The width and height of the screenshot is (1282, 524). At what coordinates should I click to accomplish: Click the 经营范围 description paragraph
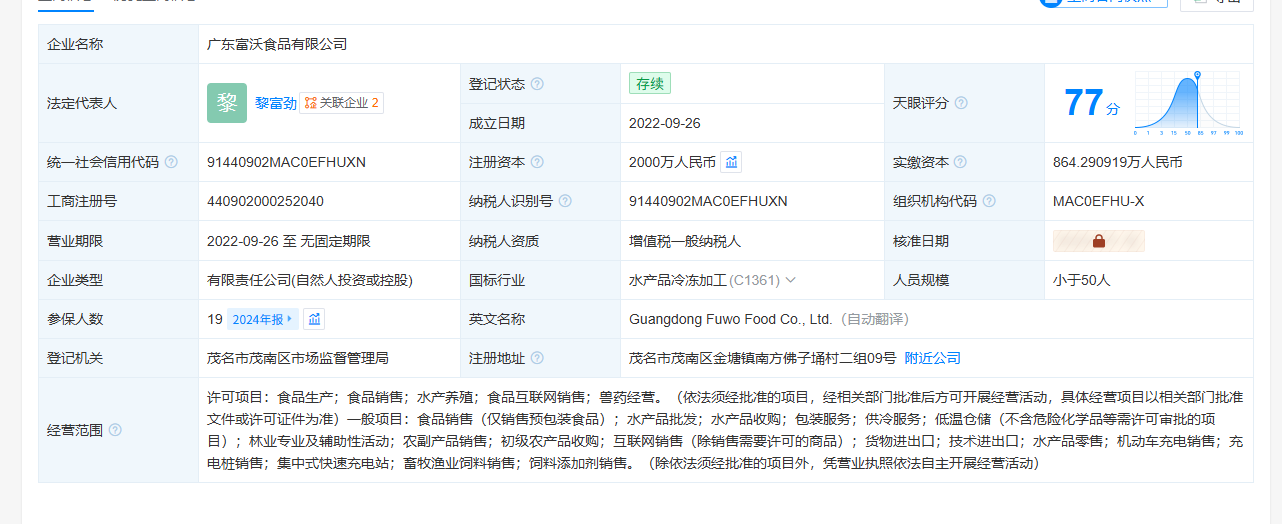point(725,430)
